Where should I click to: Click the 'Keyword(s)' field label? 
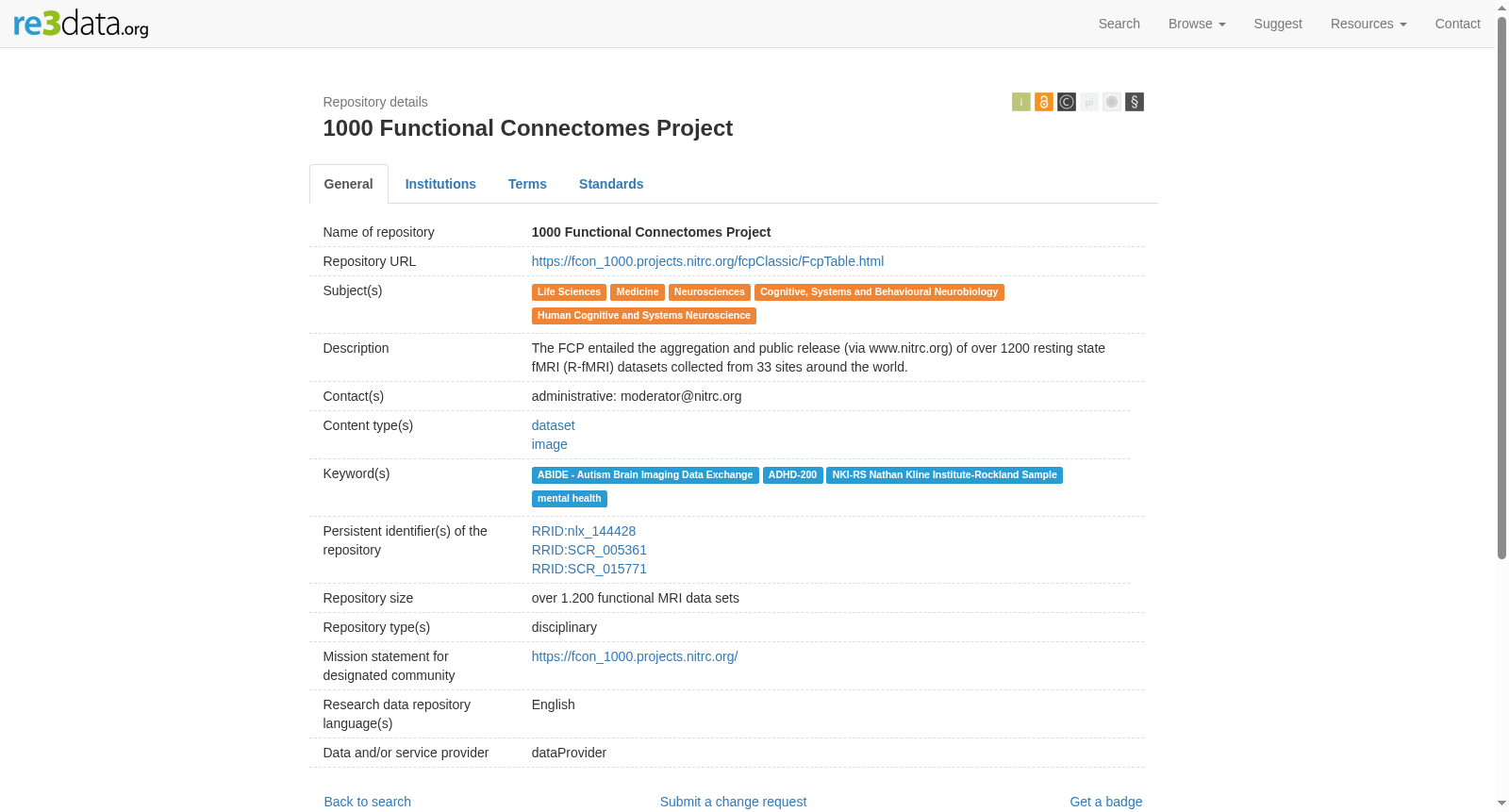(357, 473)
